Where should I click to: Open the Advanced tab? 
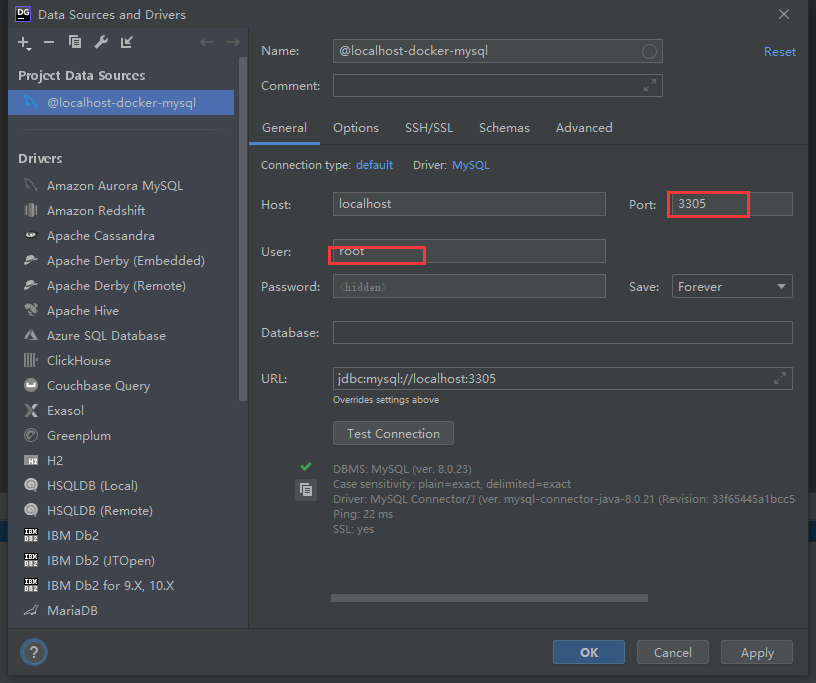click(x=584, y=128)
